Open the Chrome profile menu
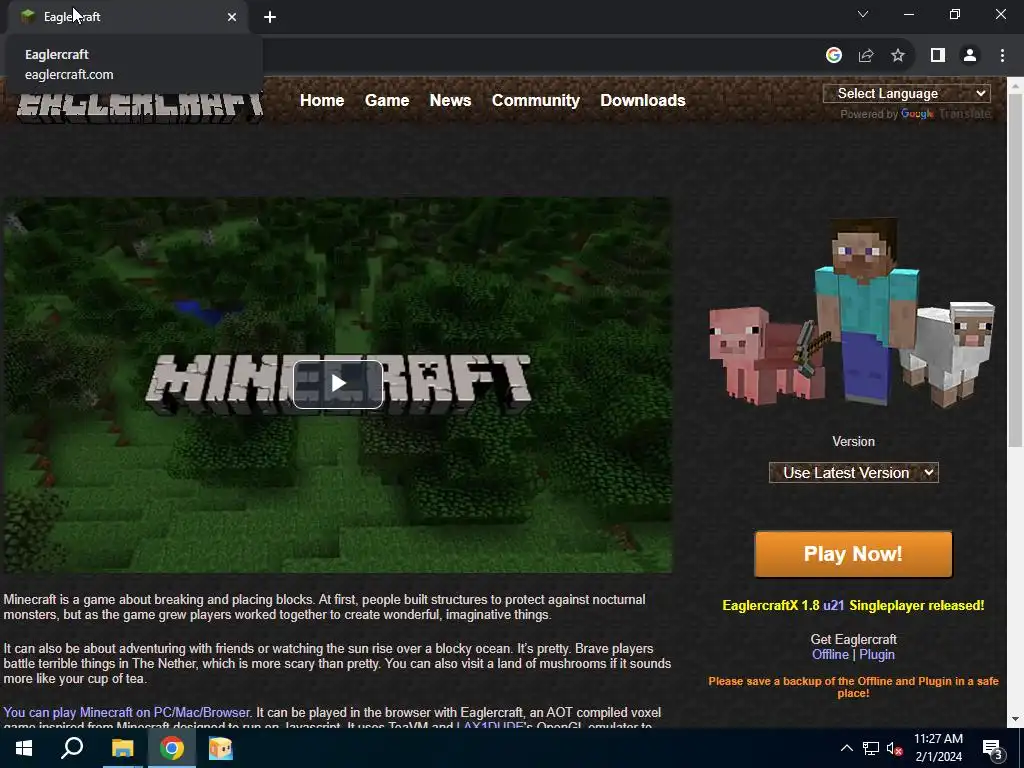This screenshot has height=768, width=1024. (970, 56)
